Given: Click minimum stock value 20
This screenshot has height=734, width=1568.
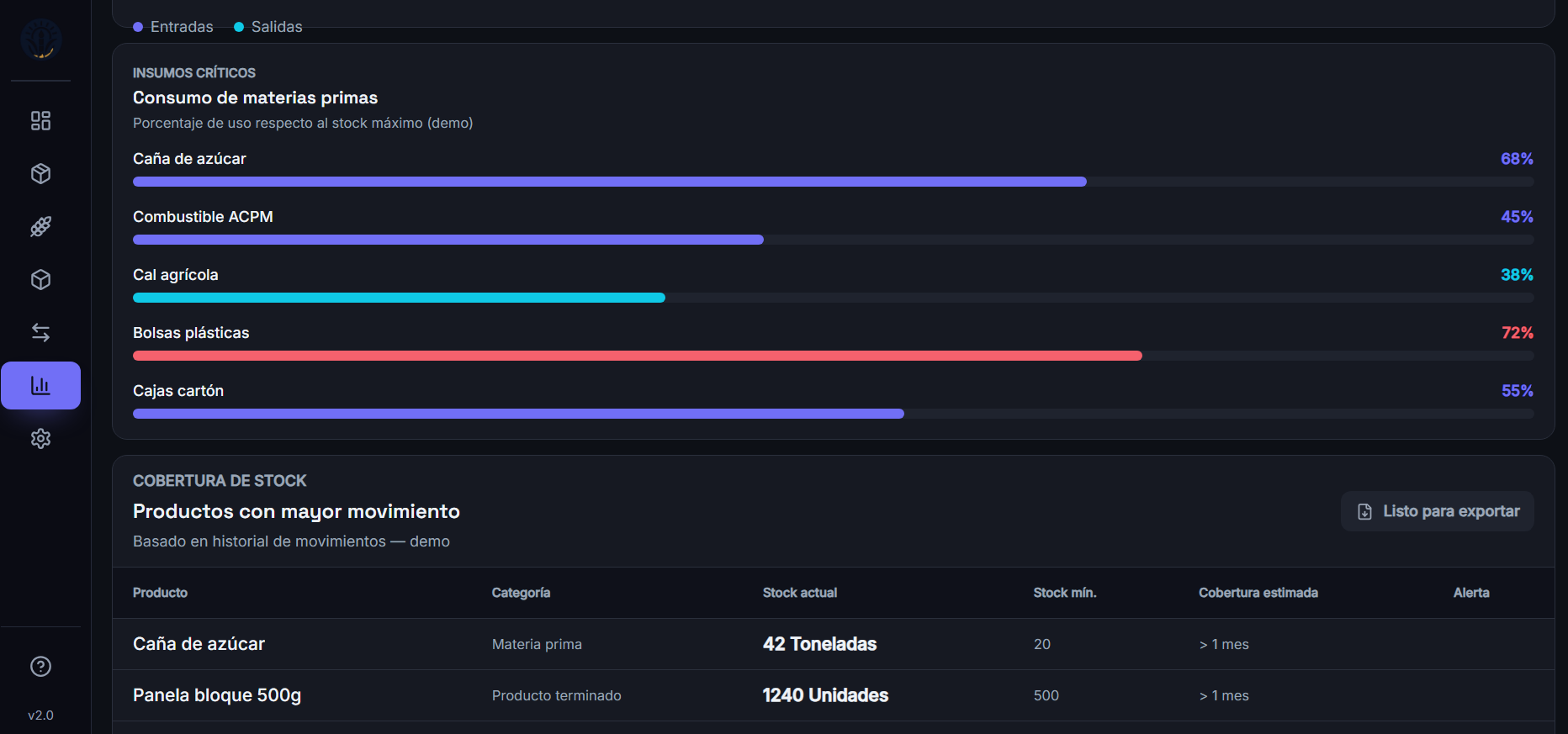Looking at the screenshot, I should tap(1041, 644).
